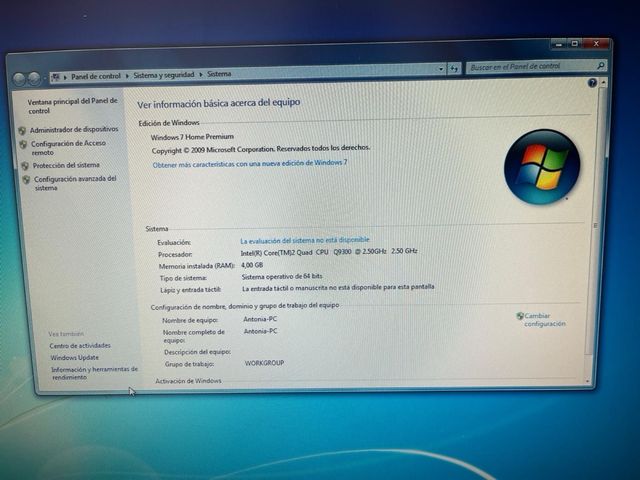Screen dimensions: 640x480
Task: Close the Sistema window
Action: pyautogui.click(x=596, y=43)
